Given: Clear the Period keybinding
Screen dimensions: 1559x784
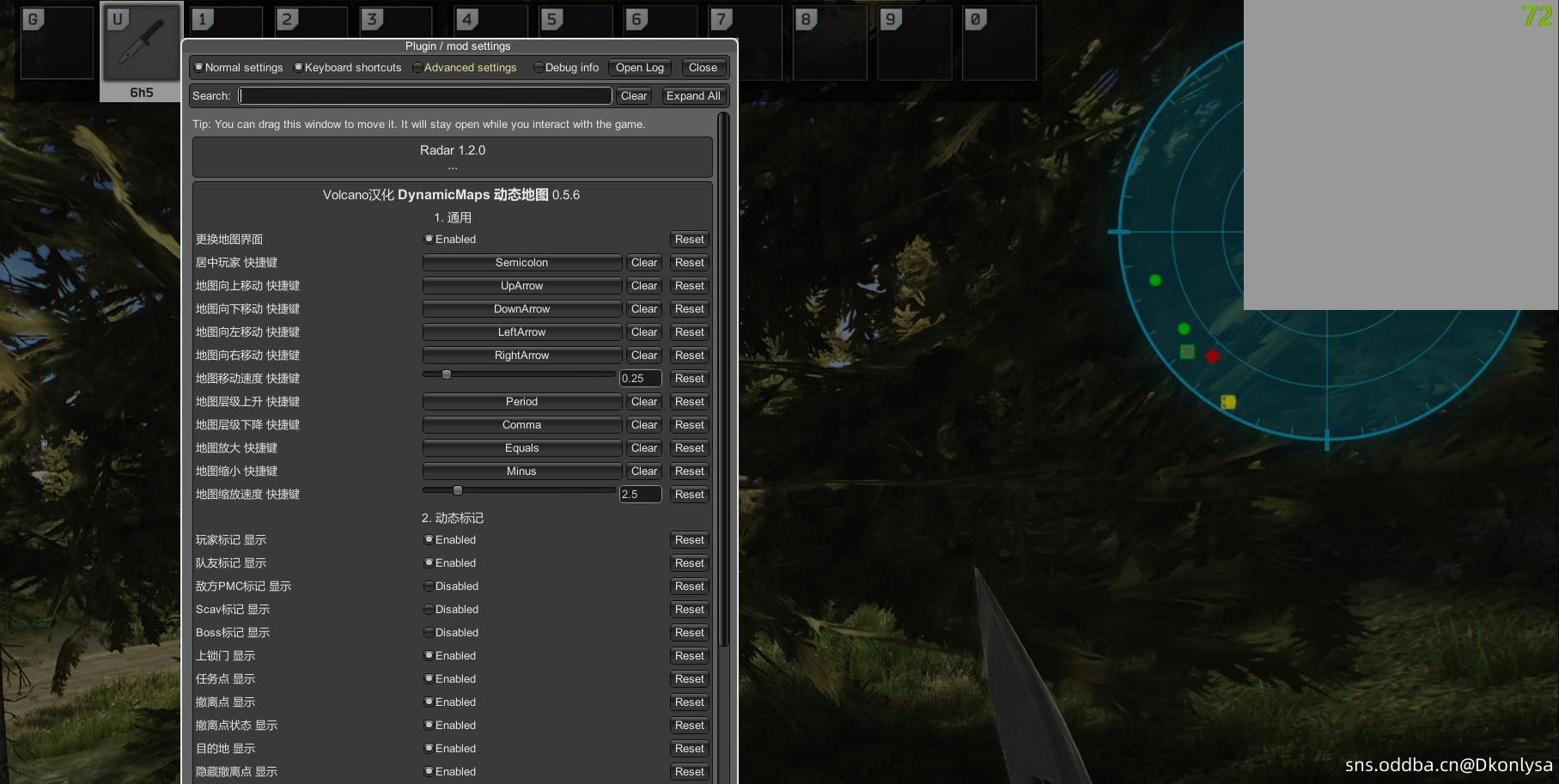Looking at the screenshot, I should [644, 402].
